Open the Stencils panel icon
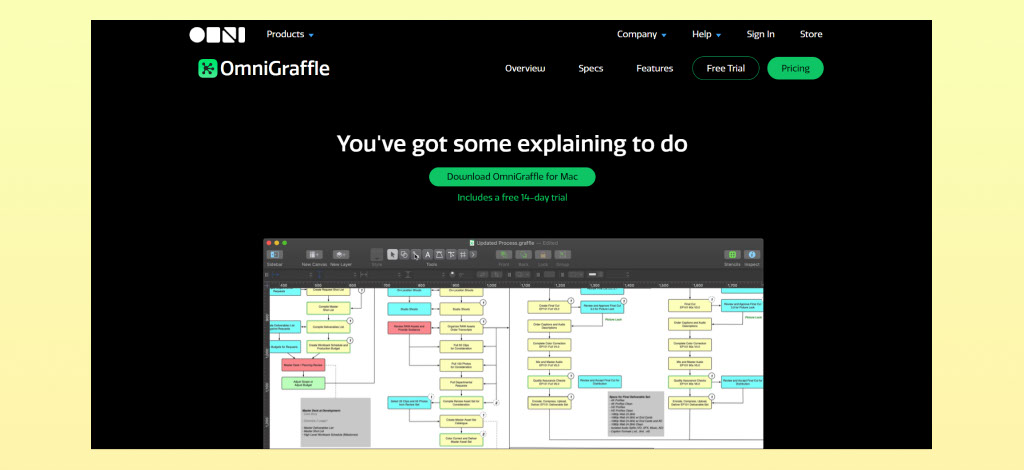Viewport: 1024px width, 470px height. [x=732, y=255]
